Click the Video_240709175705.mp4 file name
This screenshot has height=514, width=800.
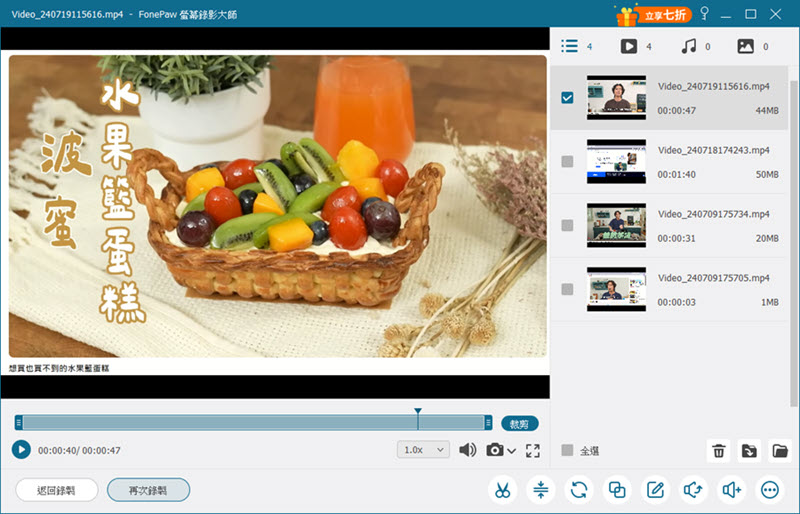tap(713, 278)
